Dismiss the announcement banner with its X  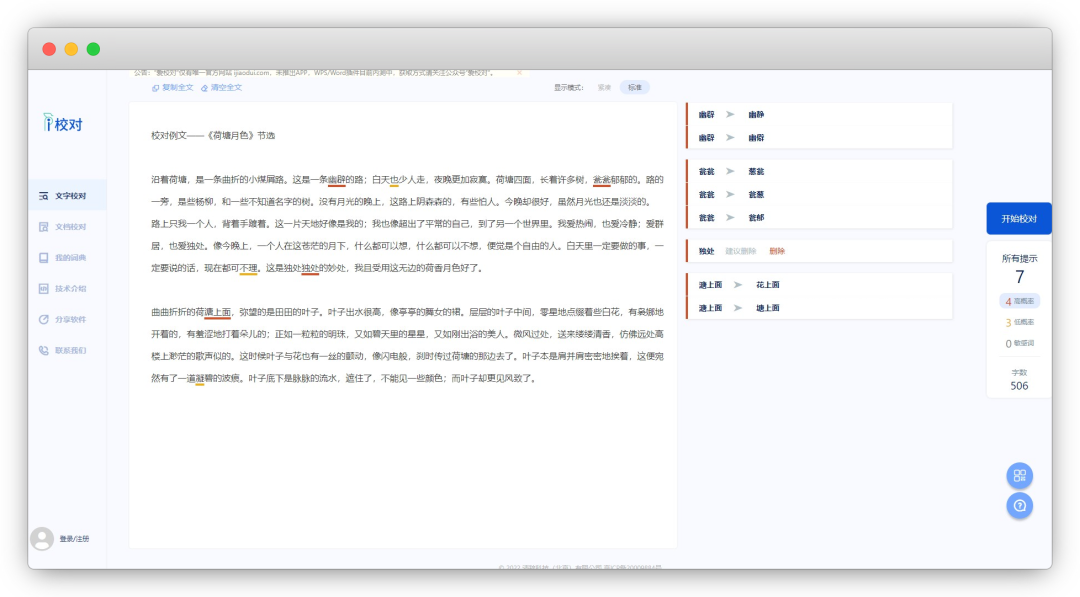coord(519,72)
